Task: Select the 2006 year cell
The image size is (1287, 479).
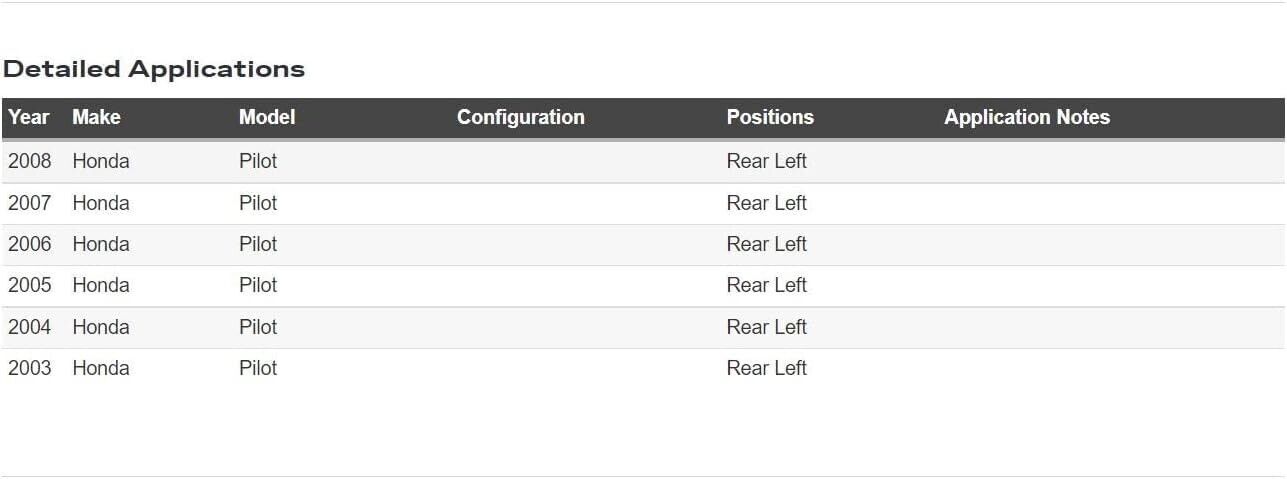Action: point(30,244)
